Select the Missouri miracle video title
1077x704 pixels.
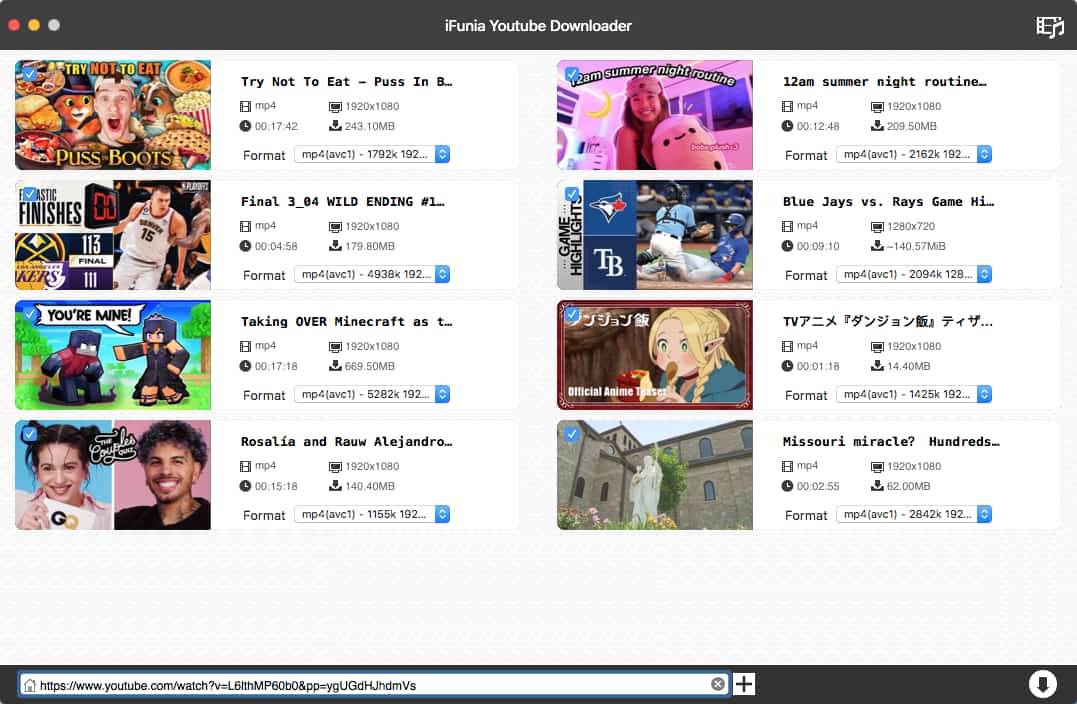click(890, 441)
